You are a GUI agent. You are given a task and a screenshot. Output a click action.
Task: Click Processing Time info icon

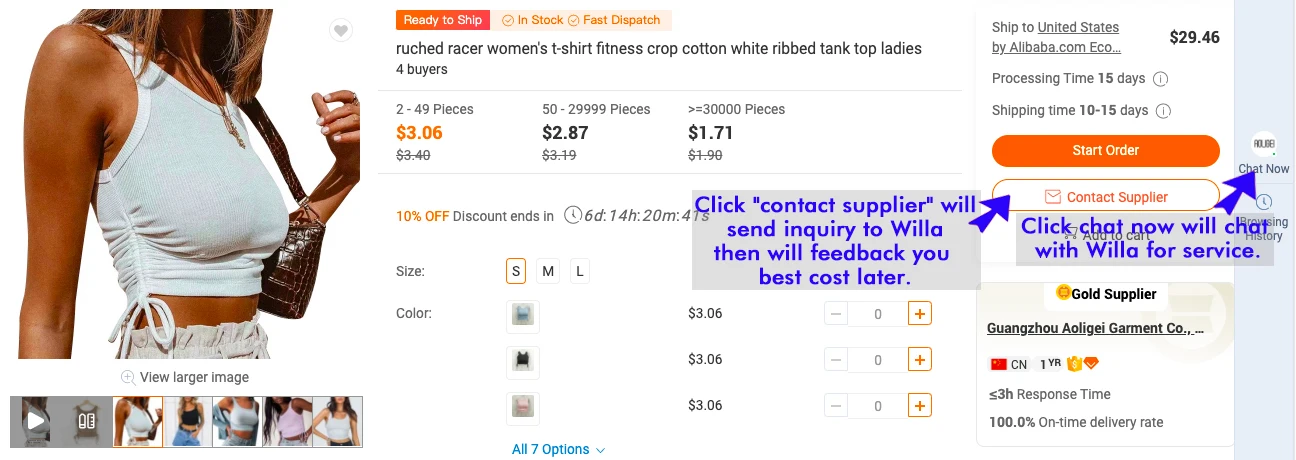1161,79
